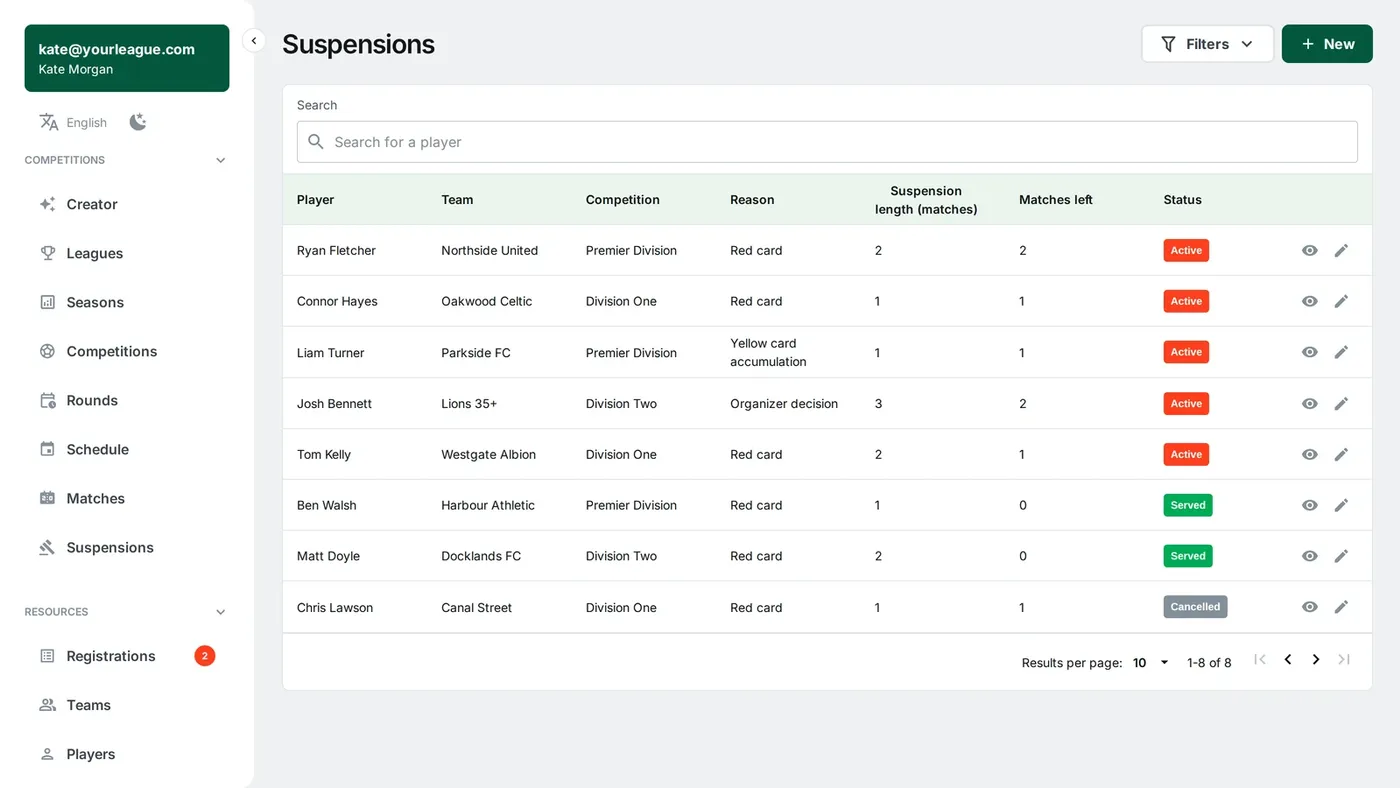Go to the next results page
The height and width of the screenshot is (788, 1400).
[x=1316, y=660]
